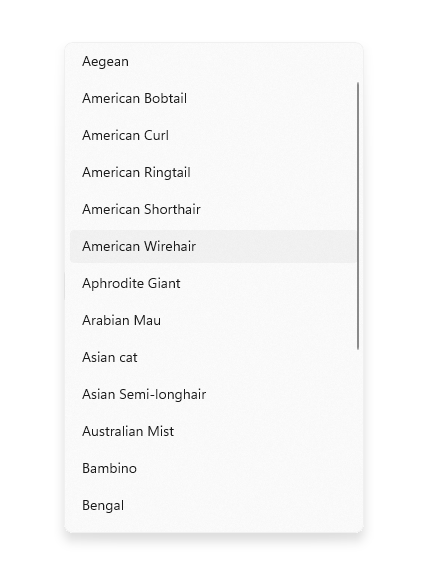Screen dimensions: 427x588
Task: Pick American Curl in dropdown list
Action: 213,135
